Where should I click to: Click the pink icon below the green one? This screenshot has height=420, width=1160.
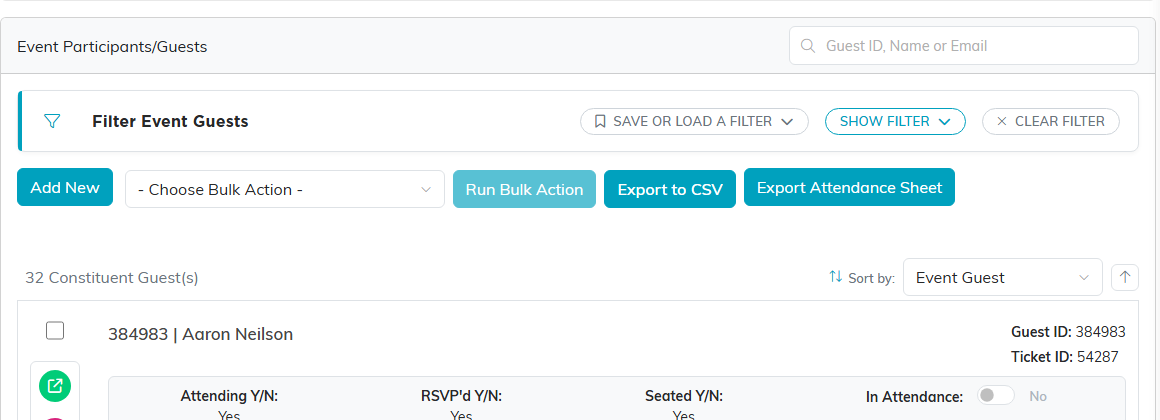[x=55, y=419]
